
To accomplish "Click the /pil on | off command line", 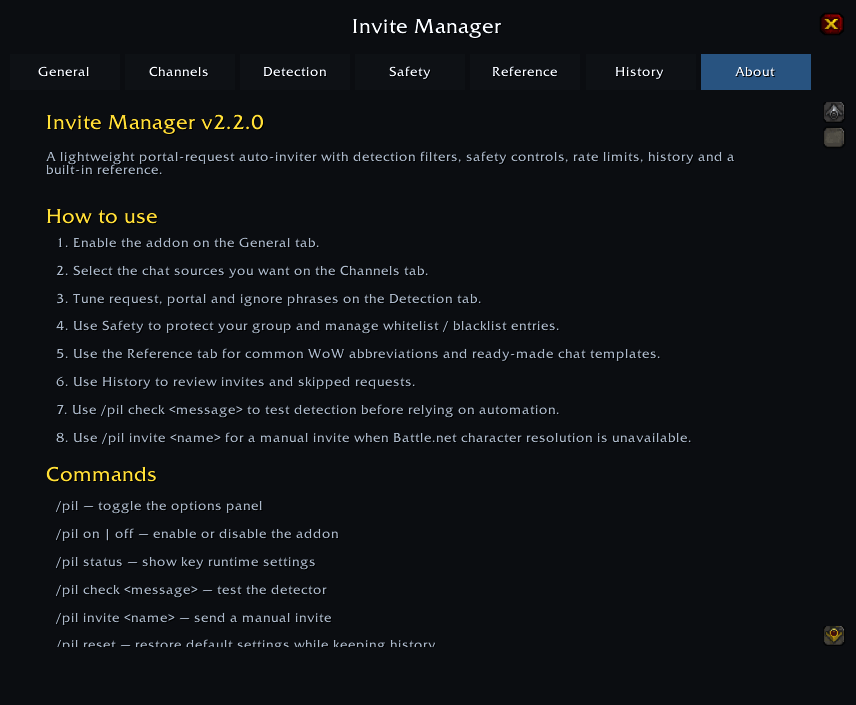I will [x=197, y=534].
